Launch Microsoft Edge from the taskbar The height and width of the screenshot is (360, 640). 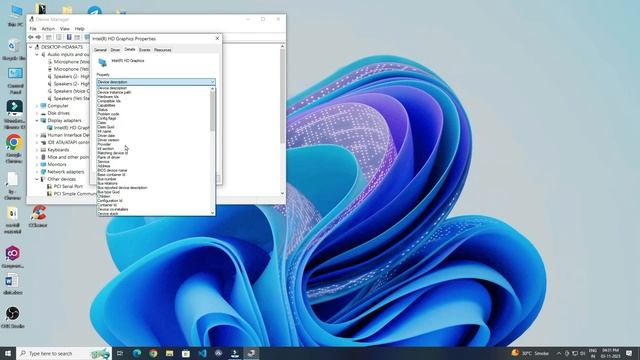click(x=137, y=353)
